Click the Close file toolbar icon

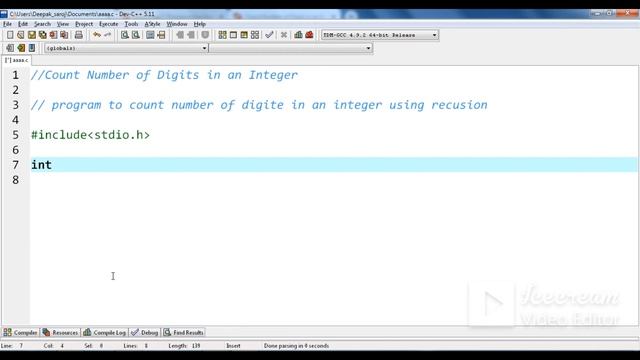pyautogui.click(x=53, y=35)
